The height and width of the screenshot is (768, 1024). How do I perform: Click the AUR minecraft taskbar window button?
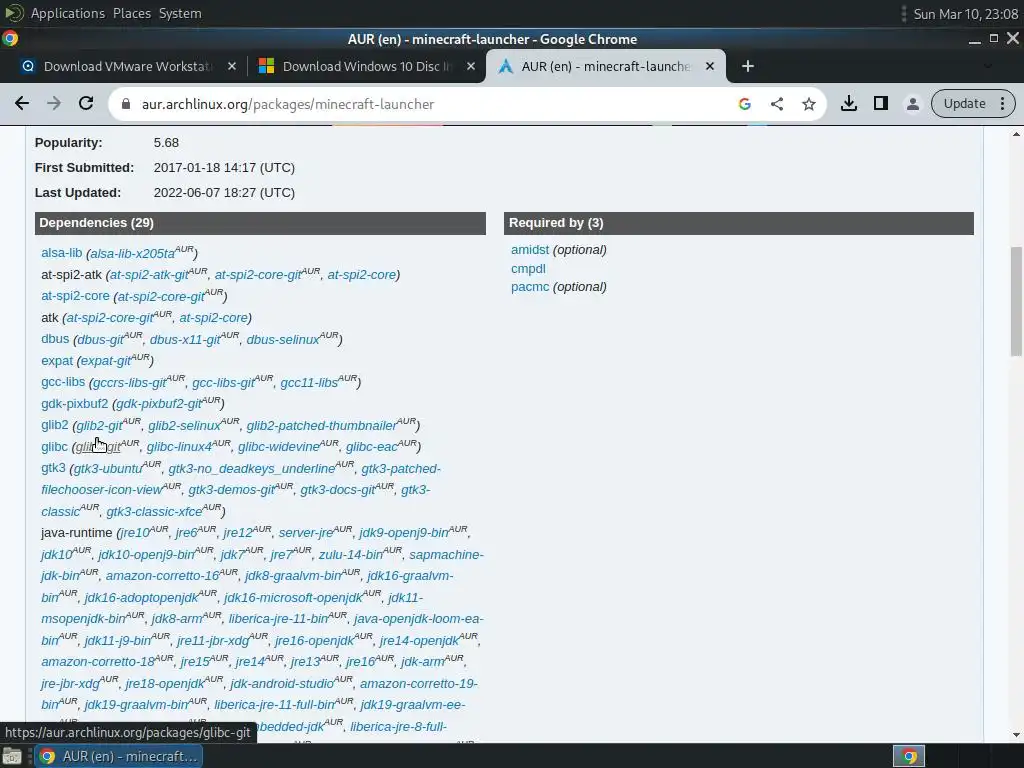tap(119, 756)
